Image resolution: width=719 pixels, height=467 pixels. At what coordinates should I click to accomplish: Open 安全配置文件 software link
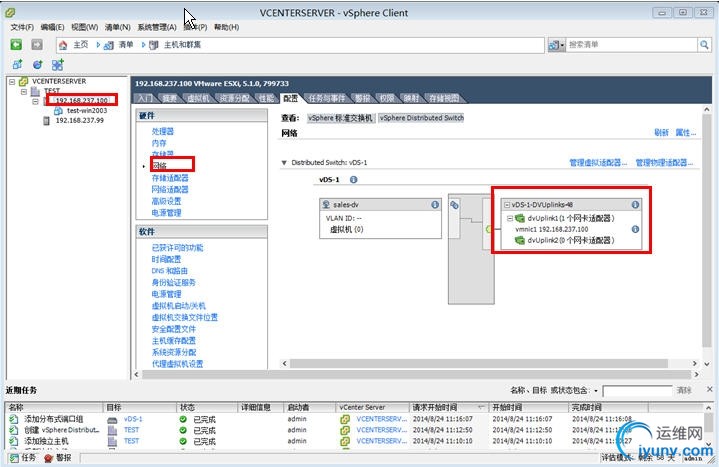tap(173, 329)
